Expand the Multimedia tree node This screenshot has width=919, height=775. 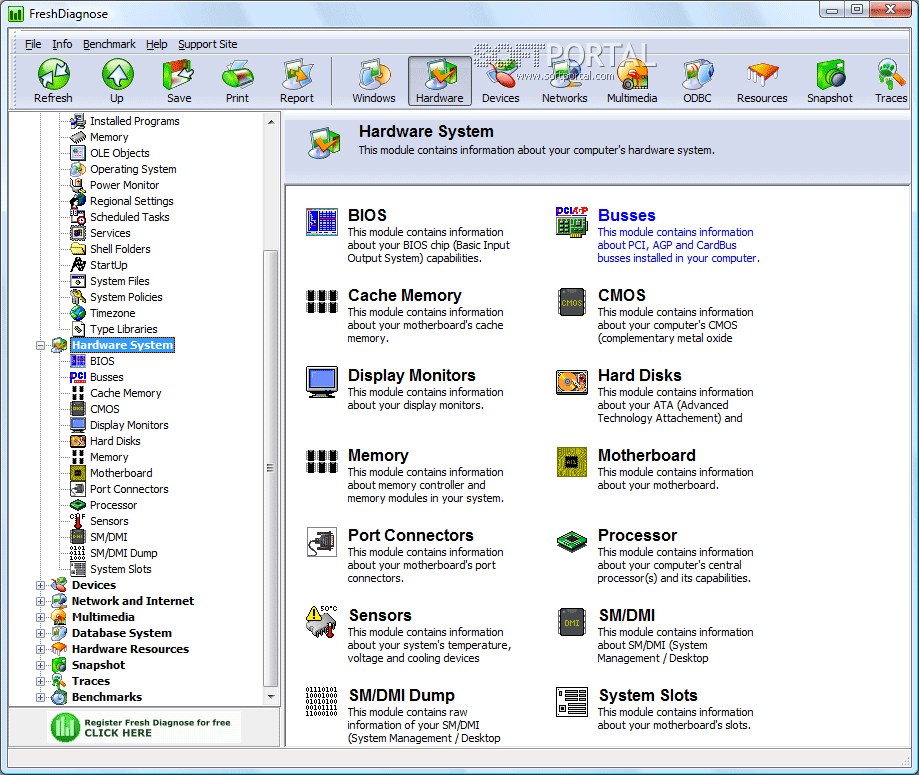(40, 617)
